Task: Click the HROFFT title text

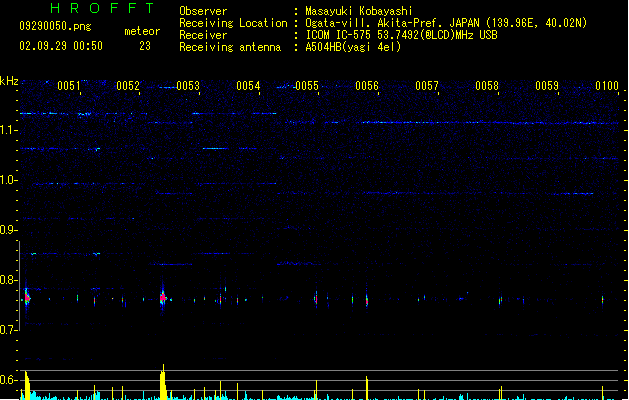Action: click(102, 8)
